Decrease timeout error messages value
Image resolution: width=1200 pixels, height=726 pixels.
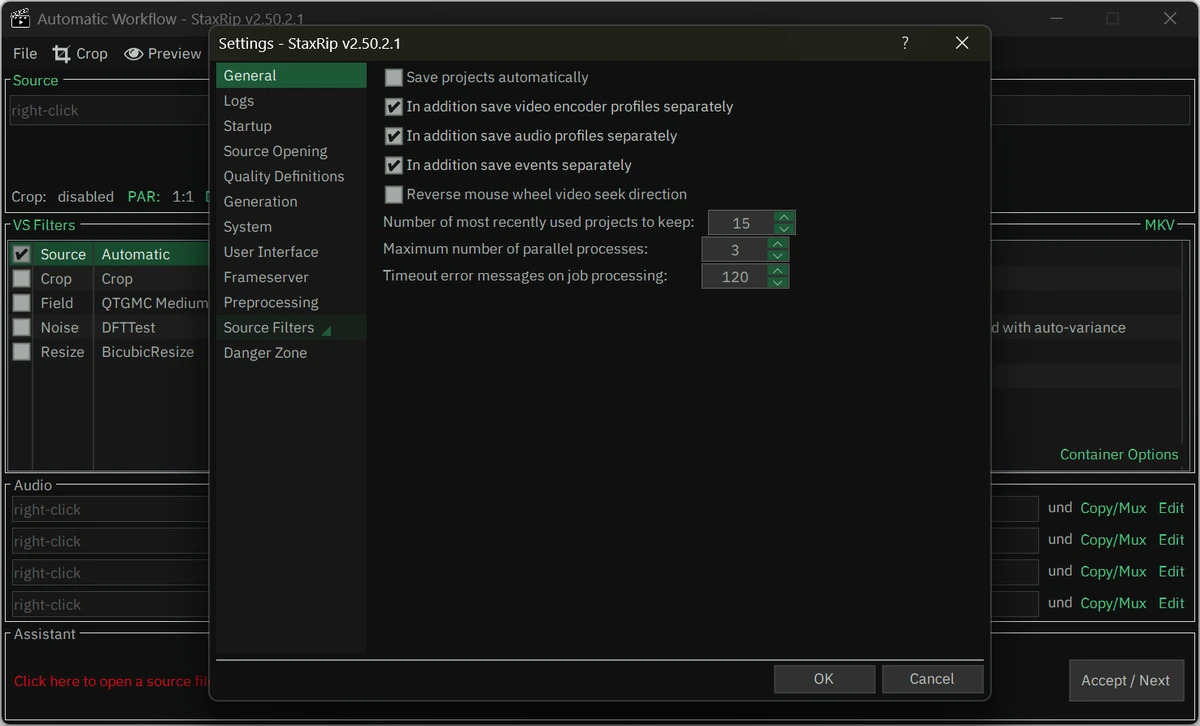tap(779, 282)
